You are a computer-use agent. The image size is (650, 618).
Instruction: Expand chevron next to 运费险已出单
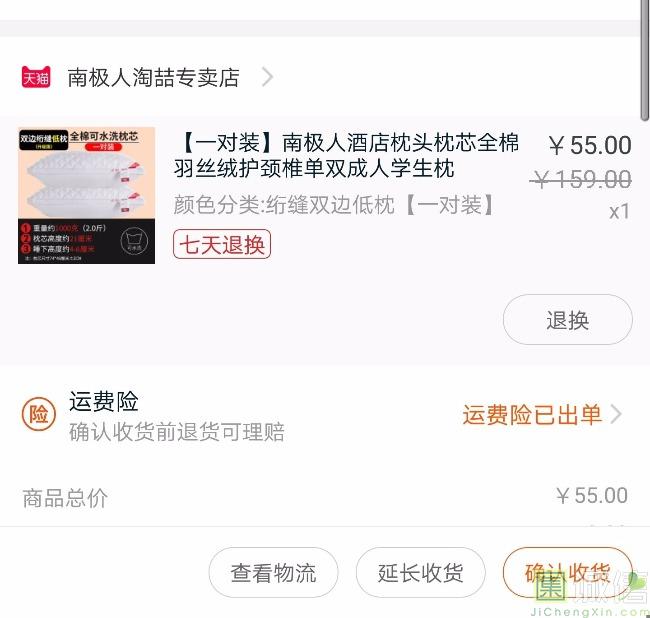(616, 414)
